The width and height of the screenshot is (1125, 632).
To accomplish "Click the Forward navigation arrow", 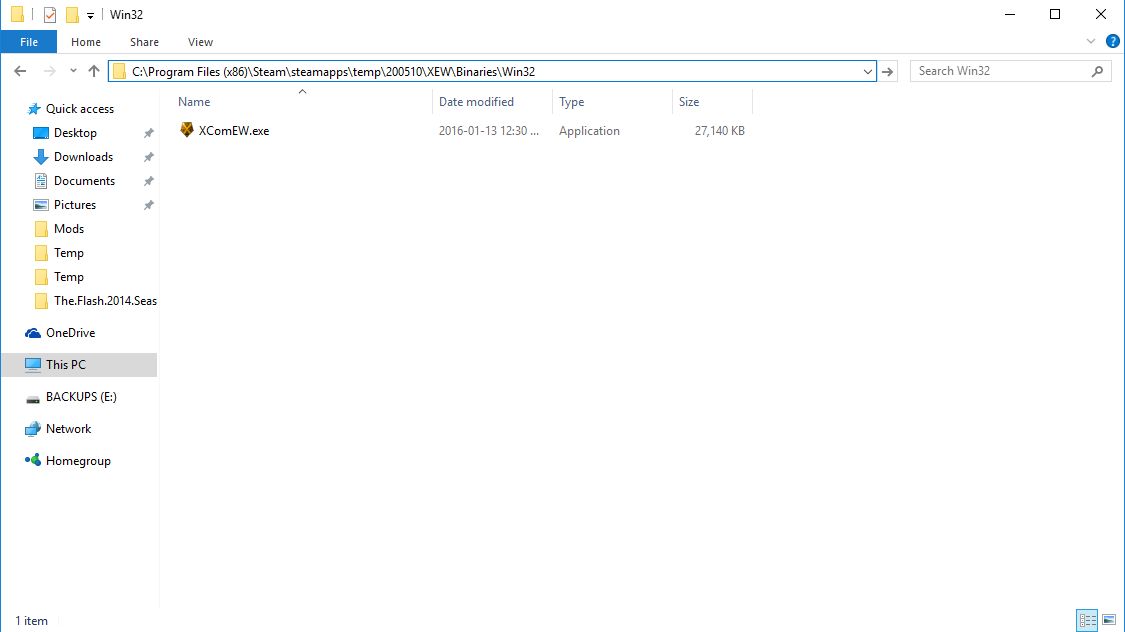I will click(50, 71).
